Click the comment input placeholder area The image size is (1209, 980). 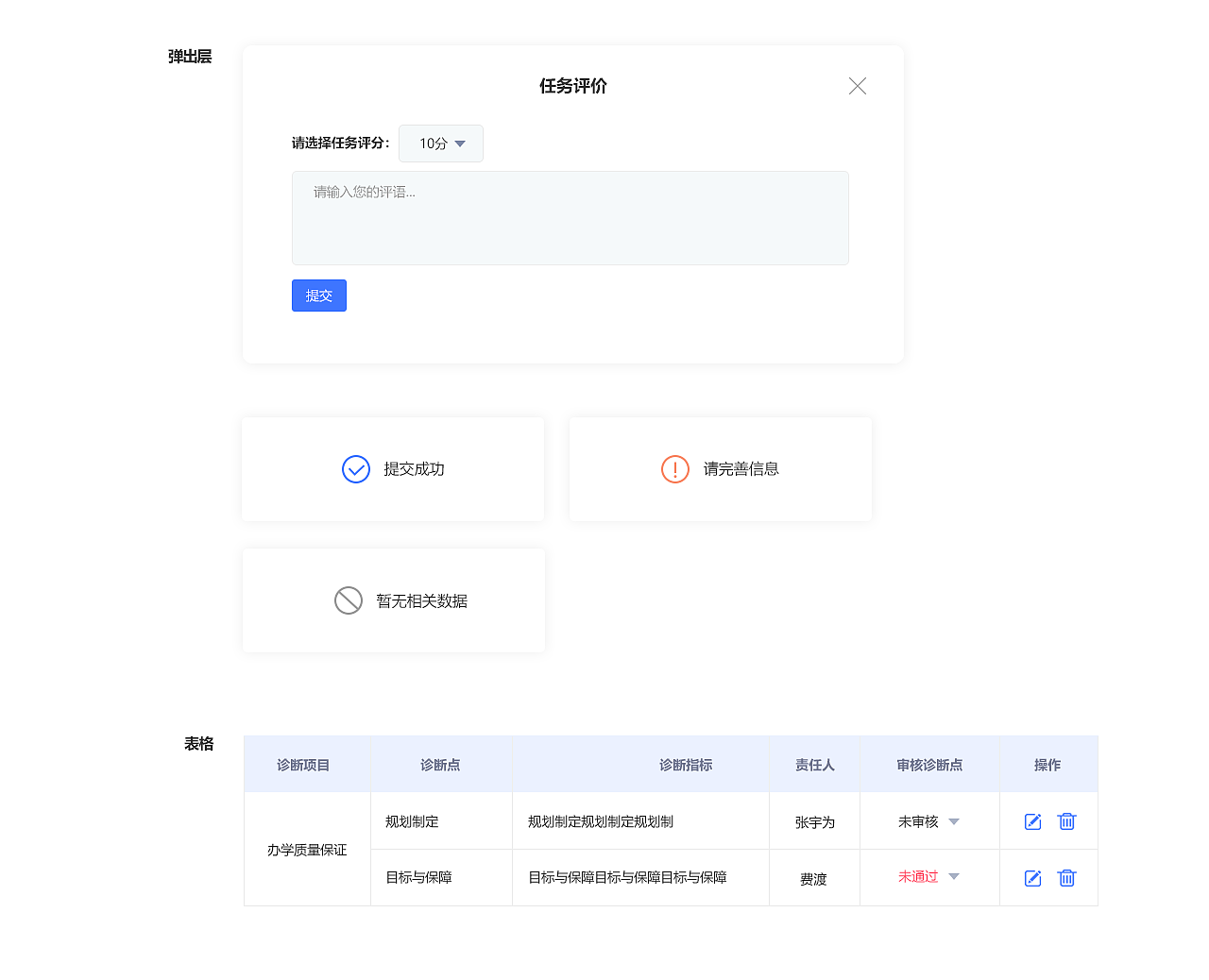tap(570, 217)
